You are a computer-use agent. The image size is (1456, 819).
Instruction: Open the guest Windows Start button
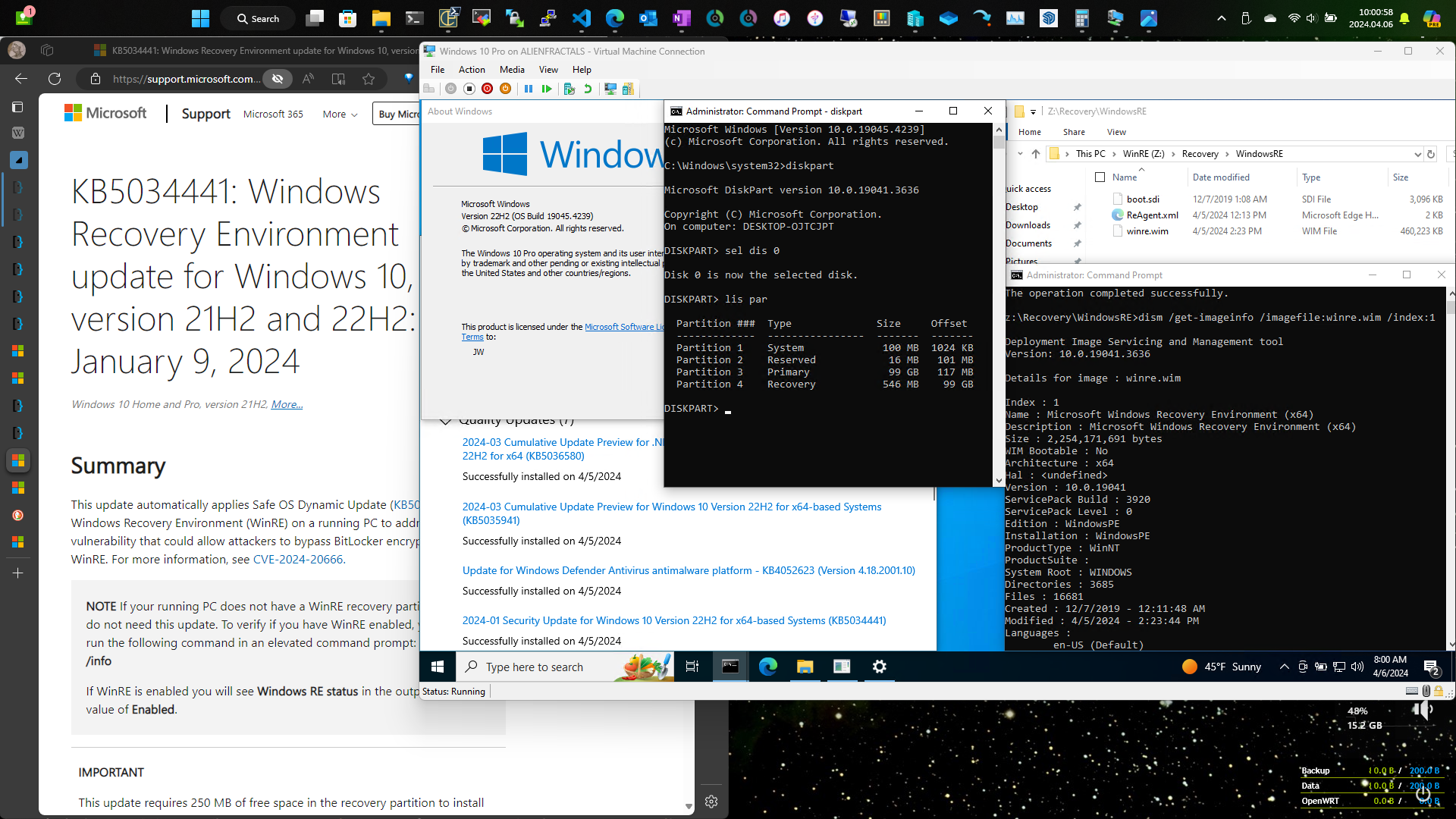point(438,667)
